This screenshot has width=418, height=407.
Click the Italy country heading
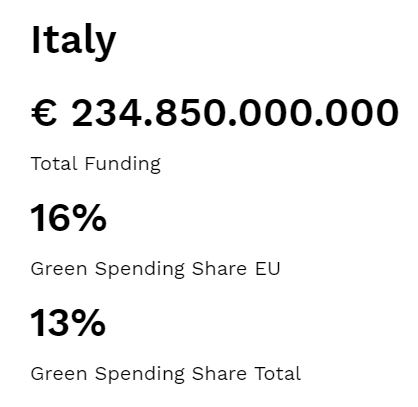(x=73, y=42)
